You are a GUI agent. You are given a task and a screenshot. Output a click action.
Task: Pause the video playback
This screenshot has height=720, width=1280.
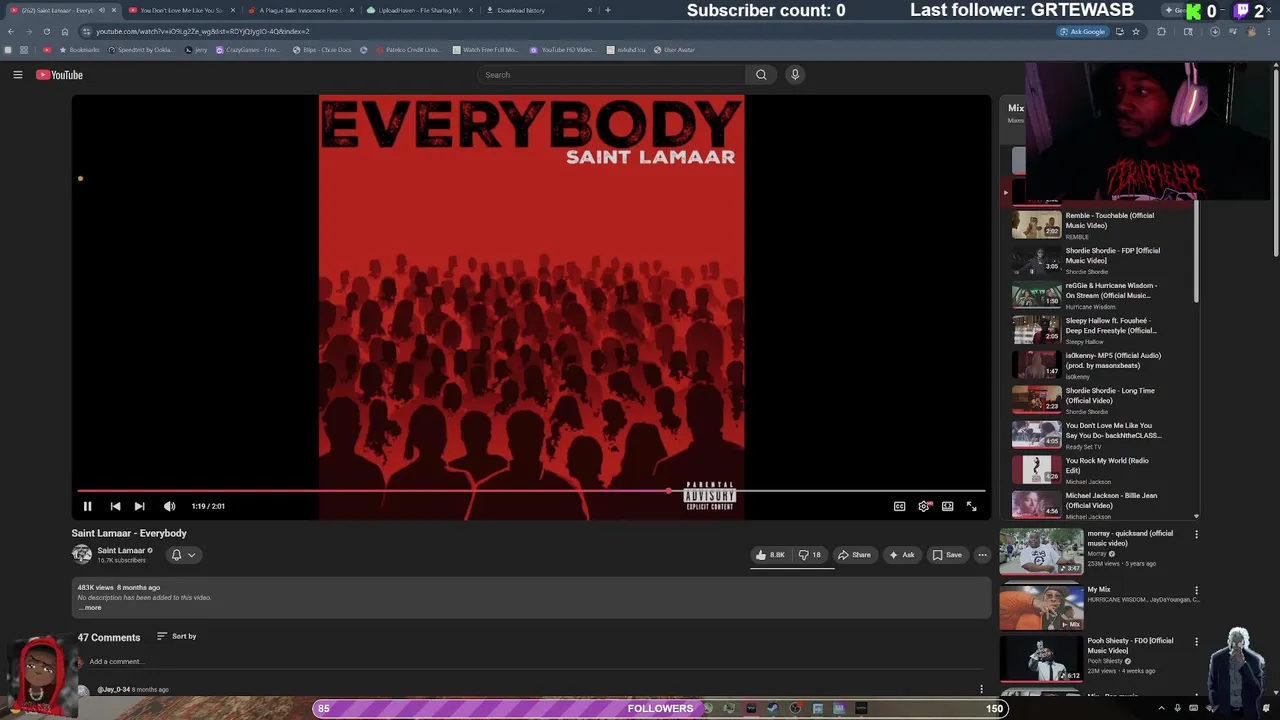click(x=87, y=506)
